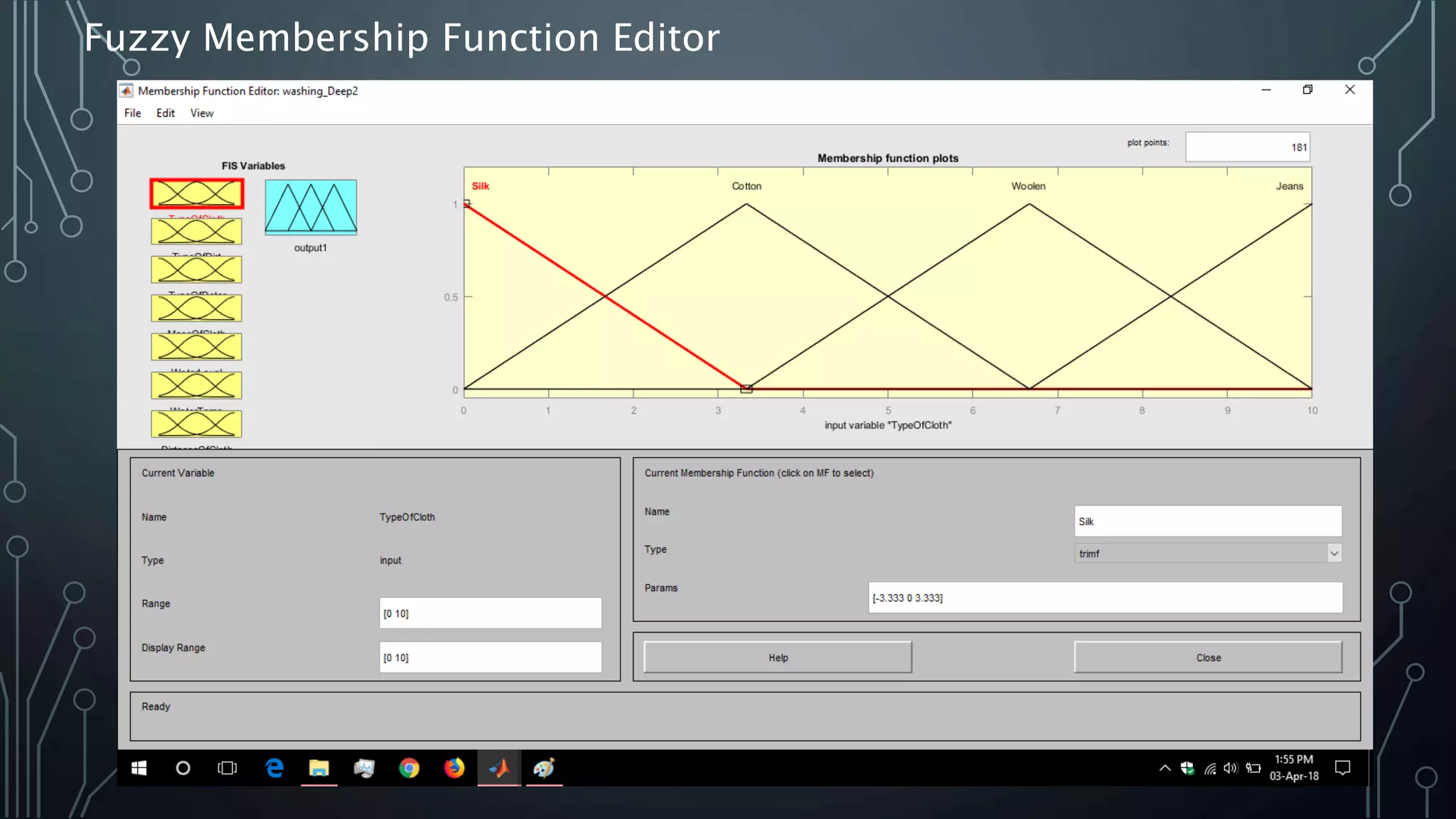Viewport: 1456px width, 819px height.
Task: Open the Windows Start menu
Action: coord(139,768)
